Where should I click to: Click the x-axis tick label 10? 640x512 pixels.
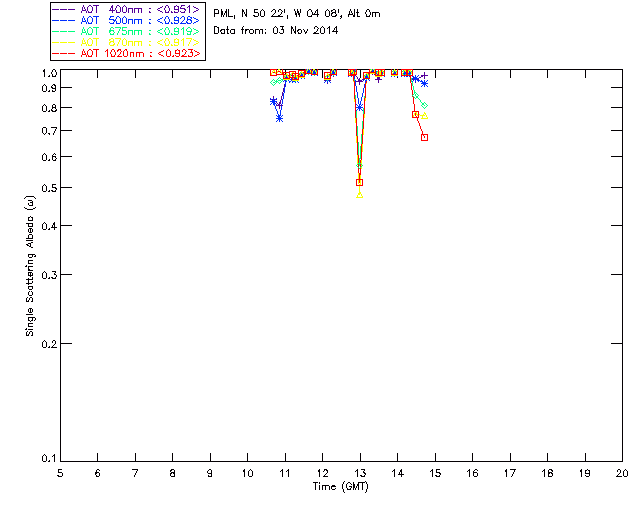click(247, 474)
